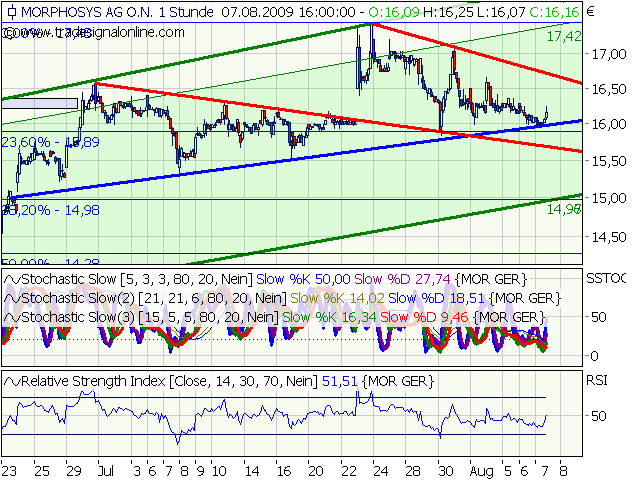Click the line icon before Stochastic Slow [5, 3, 3]
The height and width of the screenshot is (480, 640).
(12, 280)
